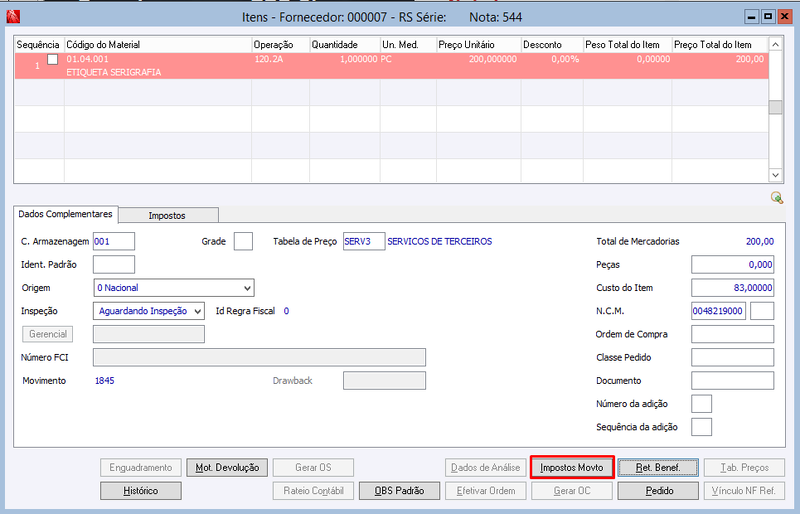Click the grid scrollbar down arrow
Viewport: 800px width, 514px height.
776,175
